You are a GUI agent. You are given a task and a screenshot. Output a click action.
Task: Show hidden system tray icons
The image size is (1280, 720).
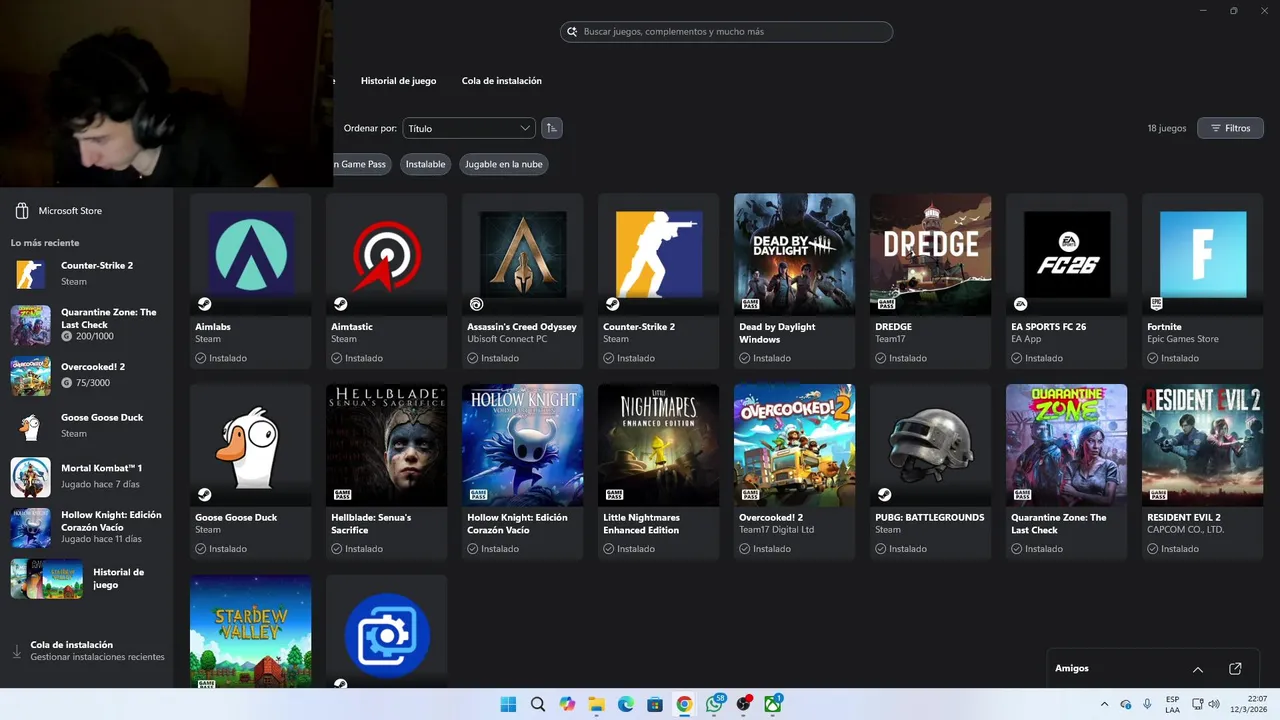[x=1104, y=704]
